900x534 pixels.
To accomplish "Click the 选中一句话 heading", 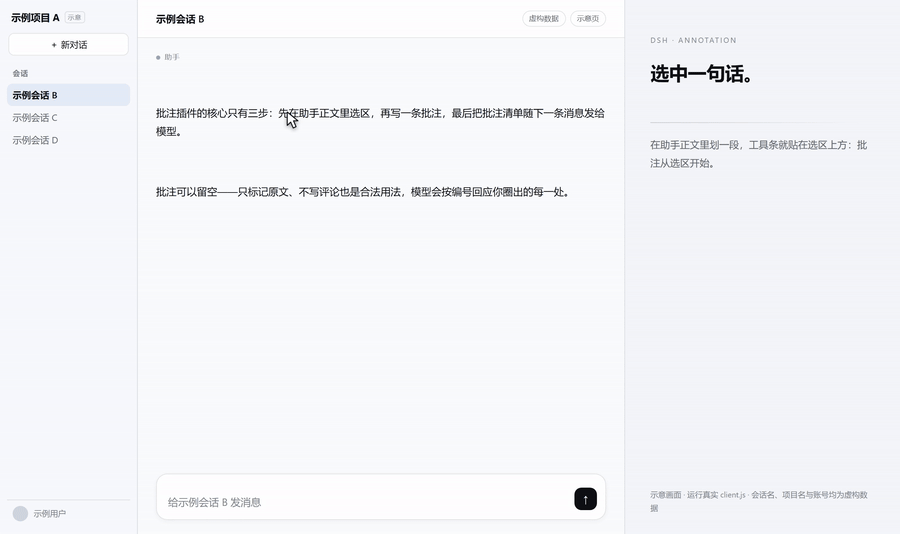I will pyautogui.click(x=701, y=74).
